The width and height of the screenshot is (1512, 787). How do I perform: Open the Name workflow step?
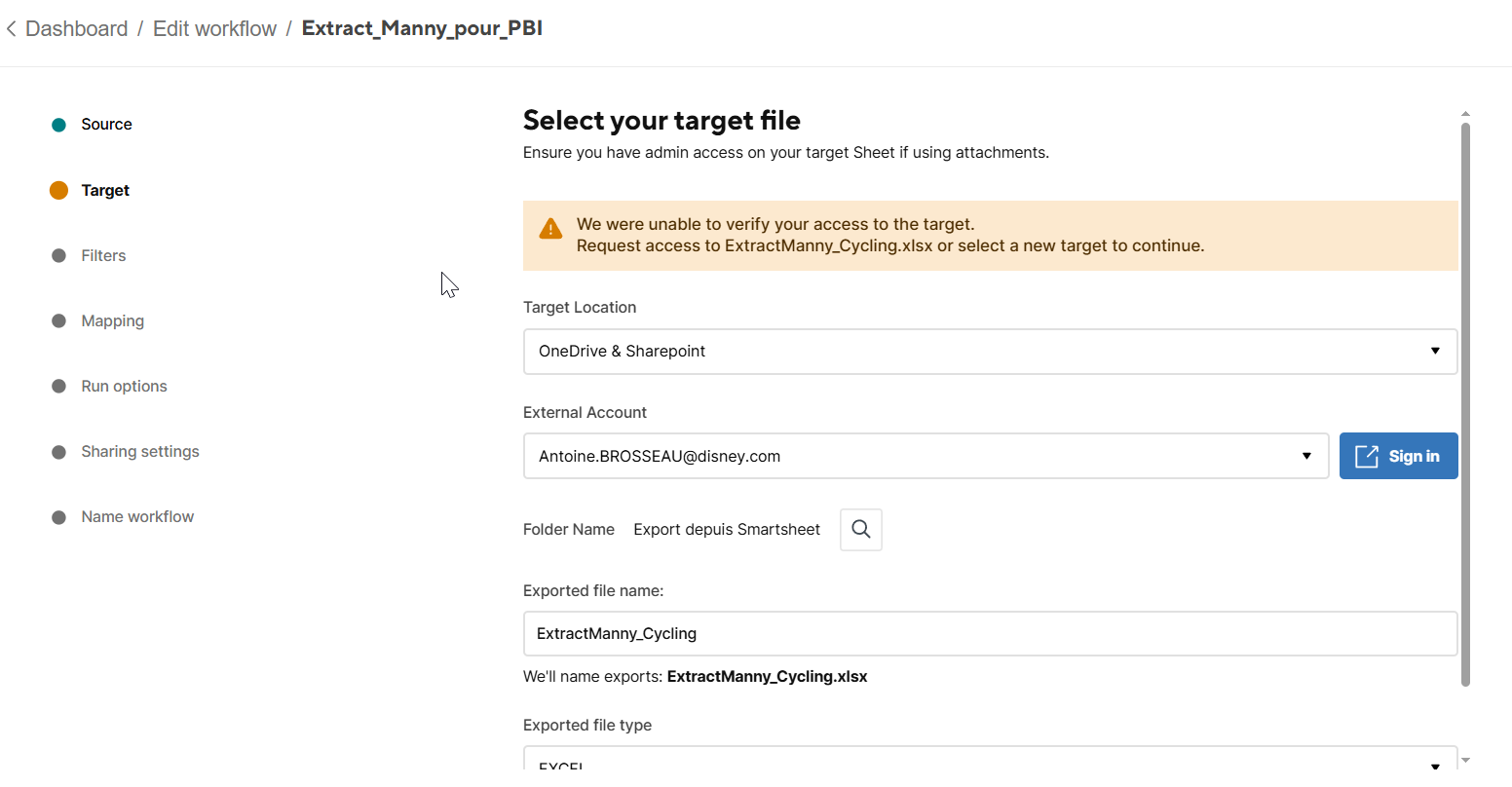[x=137, y=516]
